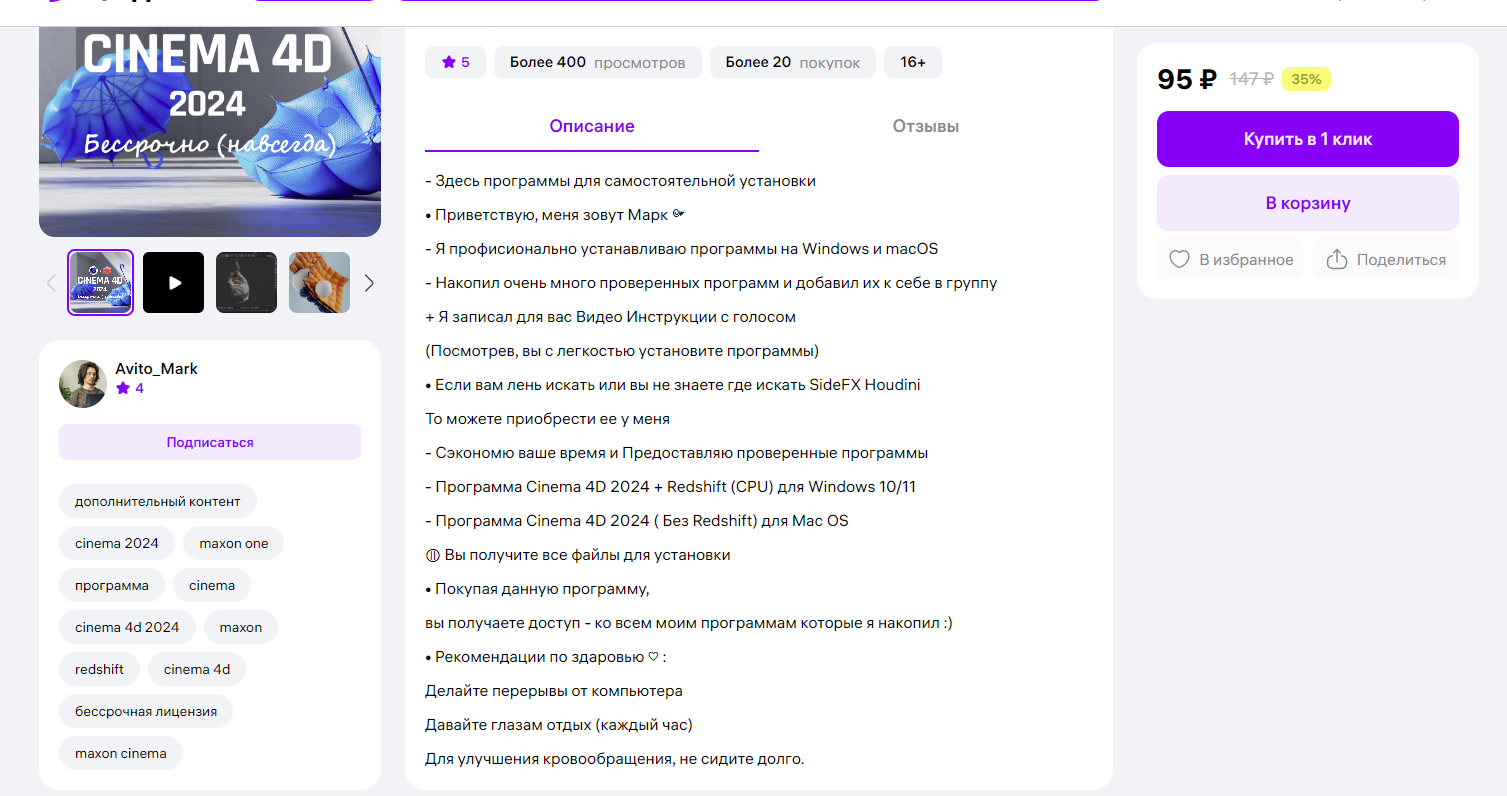This screenshot has width=1507, height=796.
Task: Click the Приветствую, меня зовут Марк line
Action: [555, 215]
